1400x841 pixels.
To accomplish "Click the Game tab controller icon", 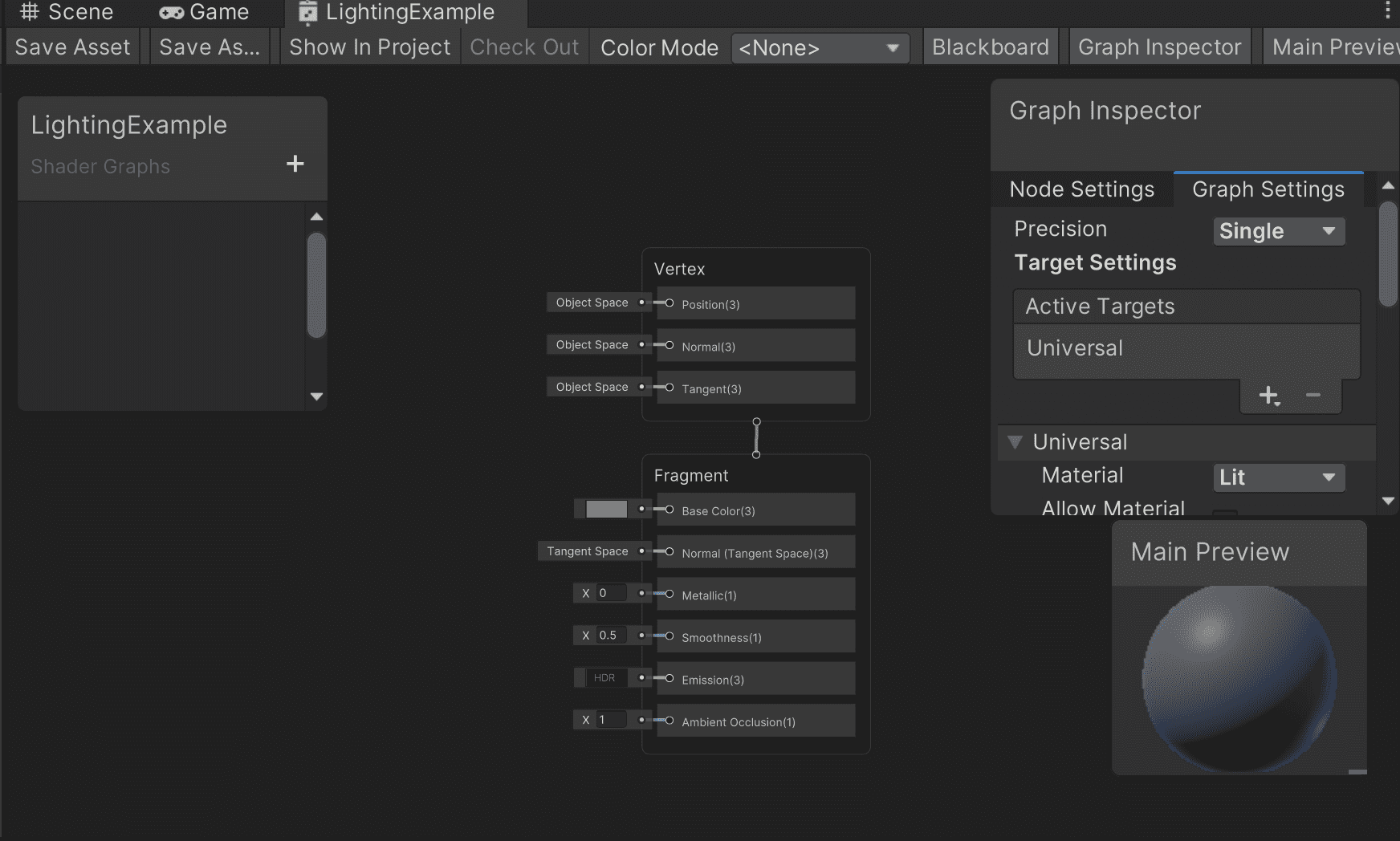I will tap(171, 13).
